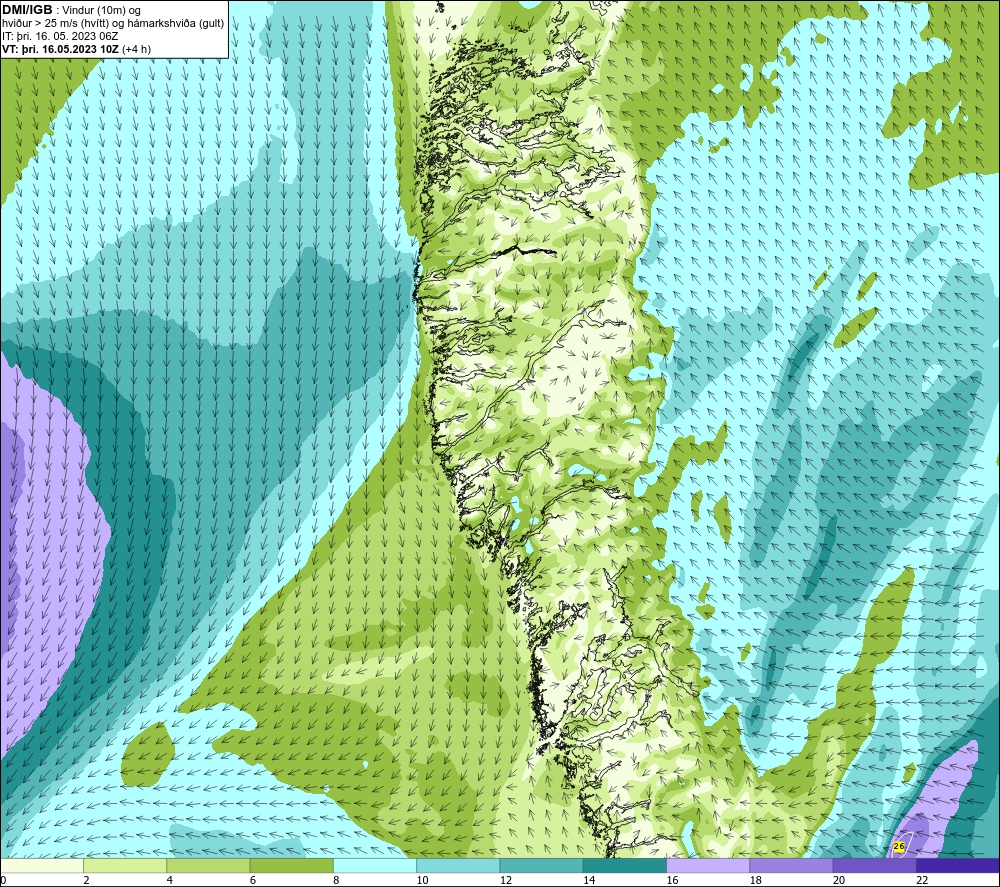Click the legend scale label '8'
This screenshot has width=1000, height=887.
pyautogui.click(x=336, y=880)
